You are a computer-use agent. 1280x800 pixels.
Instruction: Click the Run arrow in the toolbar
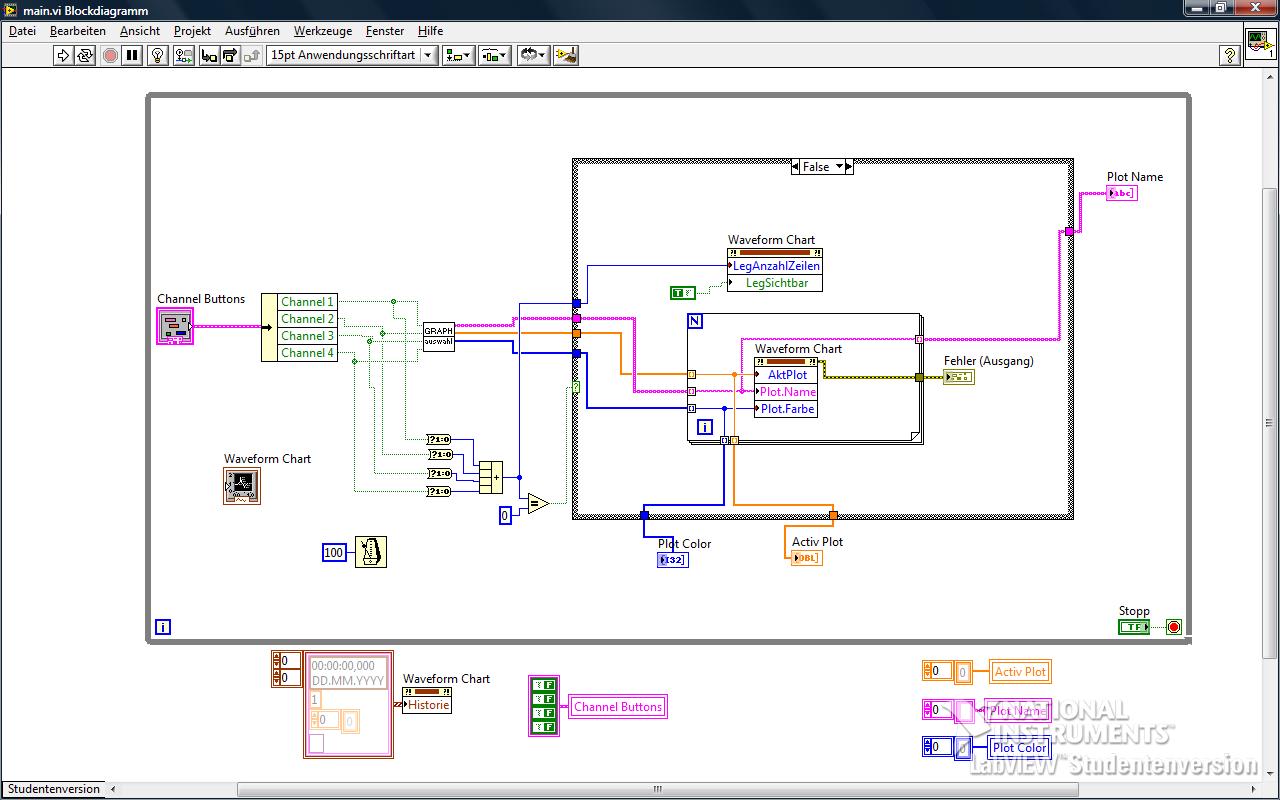(x=63, y=56)
